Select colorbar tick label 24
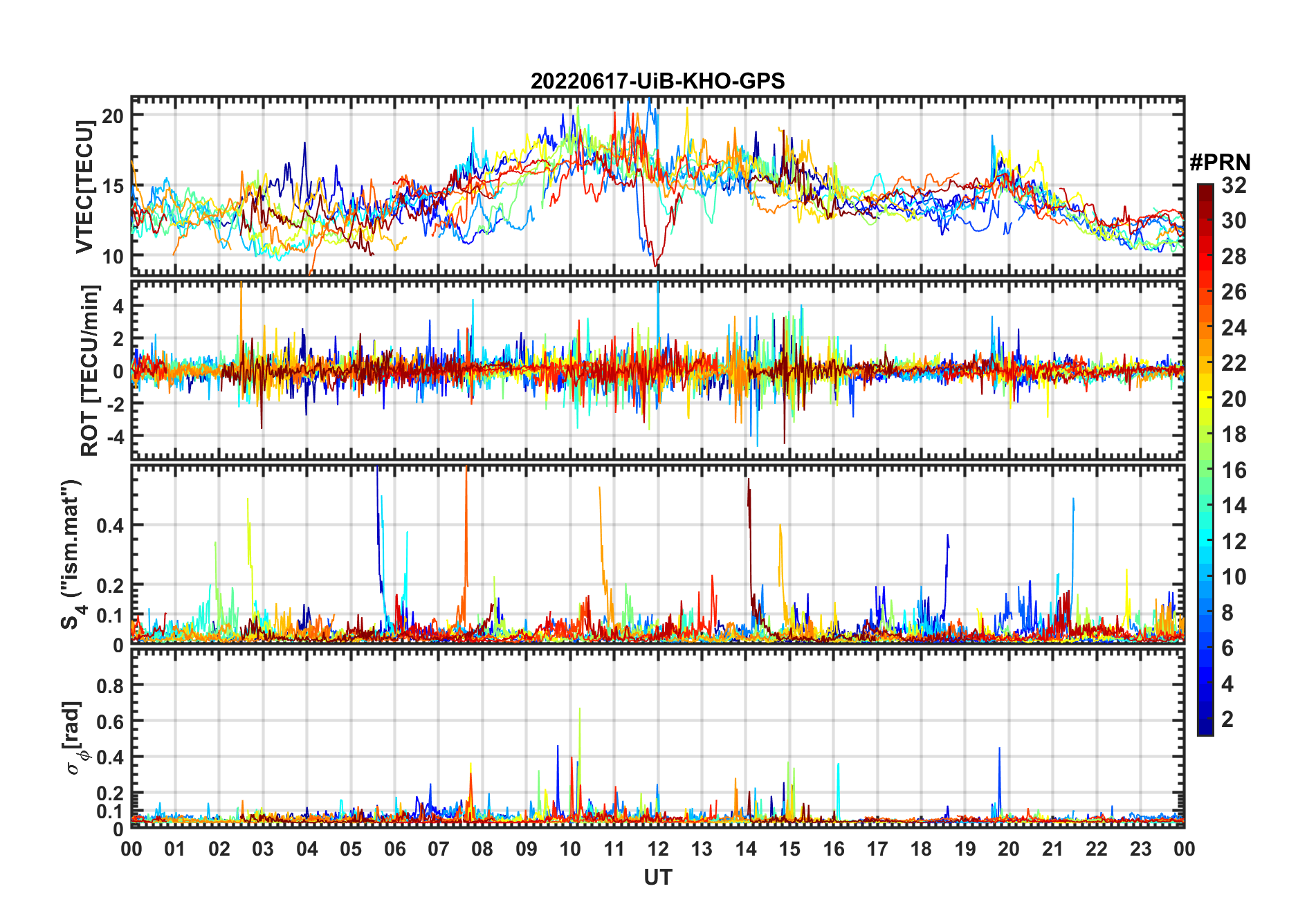 pyautogui.click(x=1234, y=328)
